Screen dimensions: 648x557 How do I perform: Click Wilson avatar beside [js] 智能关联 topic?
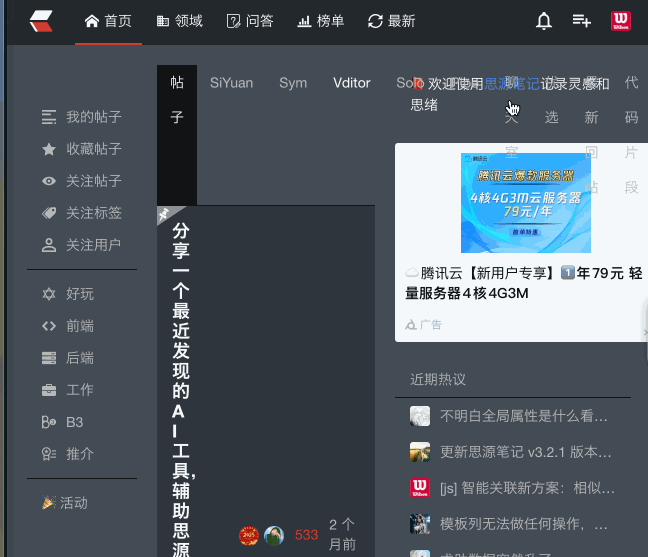420,488
